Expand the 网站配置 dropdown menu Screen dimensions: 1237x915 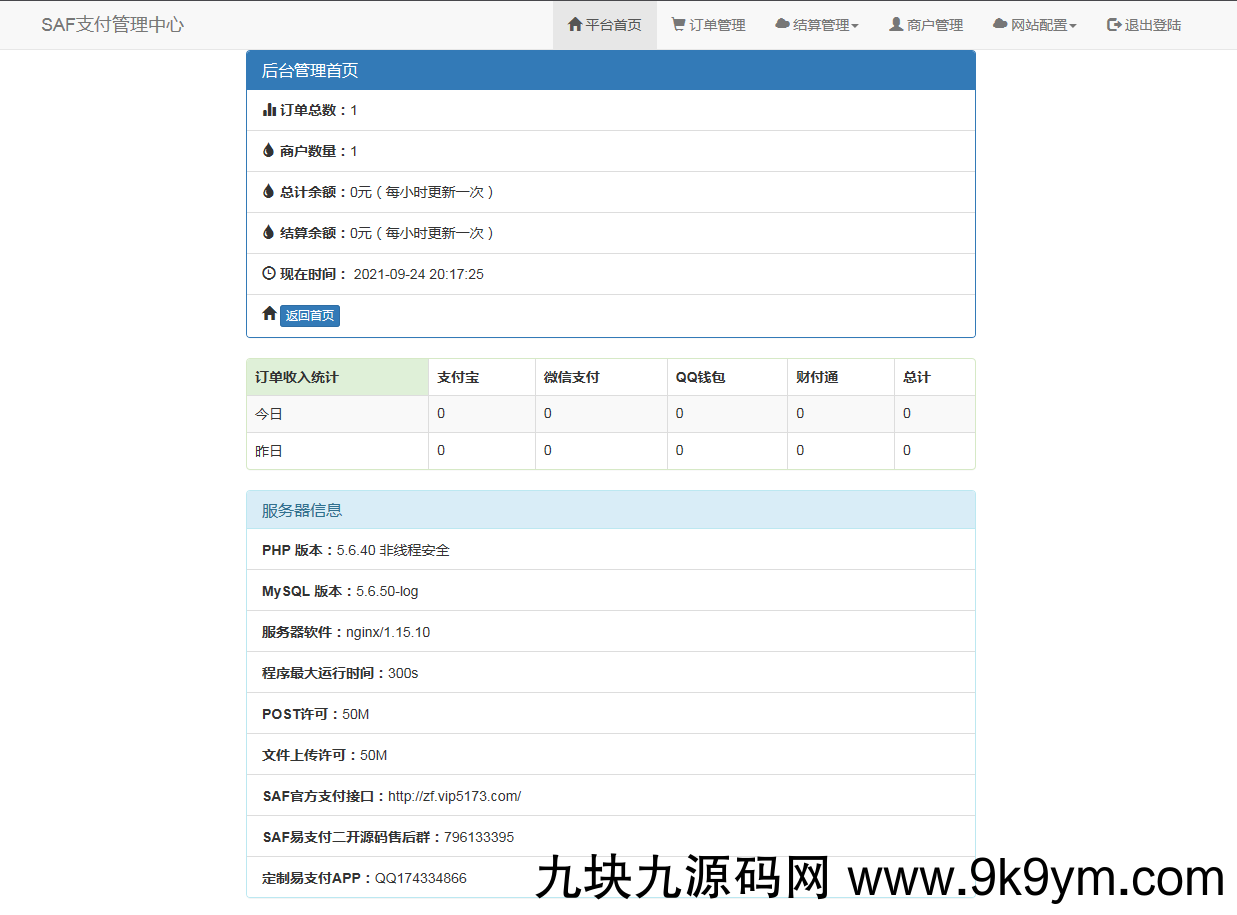coord(1035,25)
